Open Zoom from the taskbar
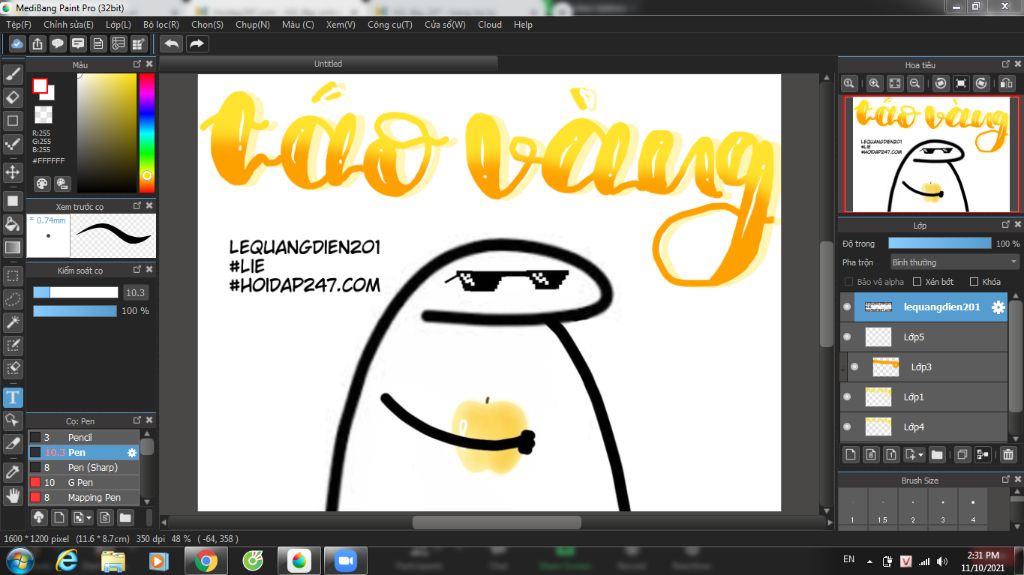Viewport: 1024px width, 575px height. coord(345,561)
